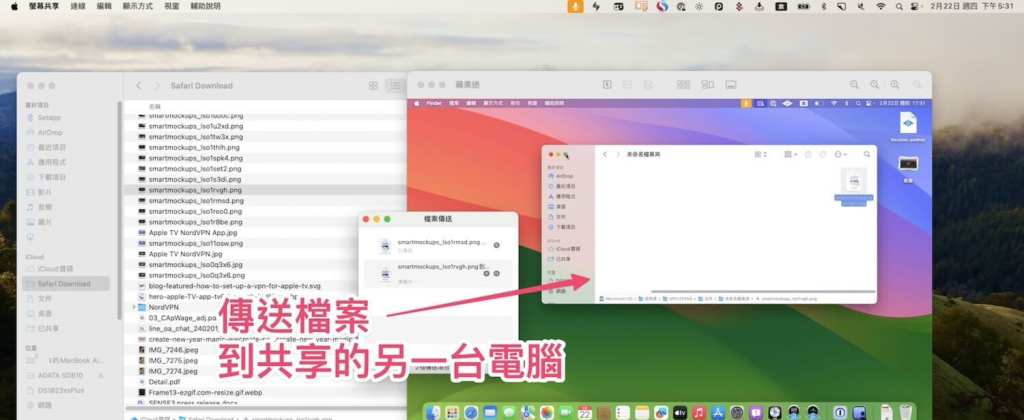Screen dimensions: 1024x420
Task: Select AirDrop in the Safari Download window sidebar
Action: [x=50, y=133]
